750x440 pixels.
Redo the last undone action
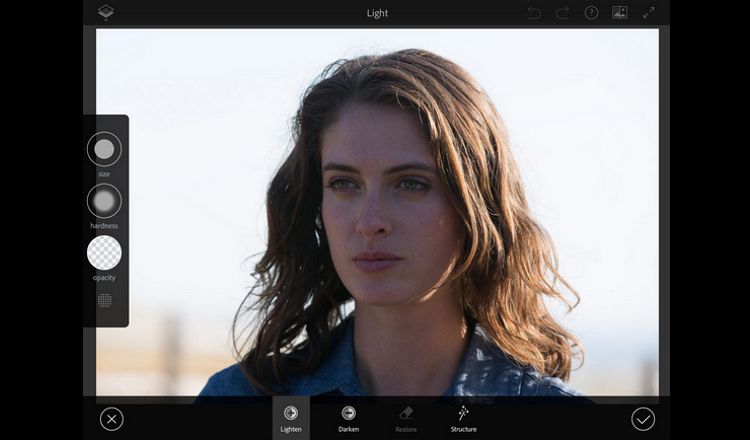[563, 12]
